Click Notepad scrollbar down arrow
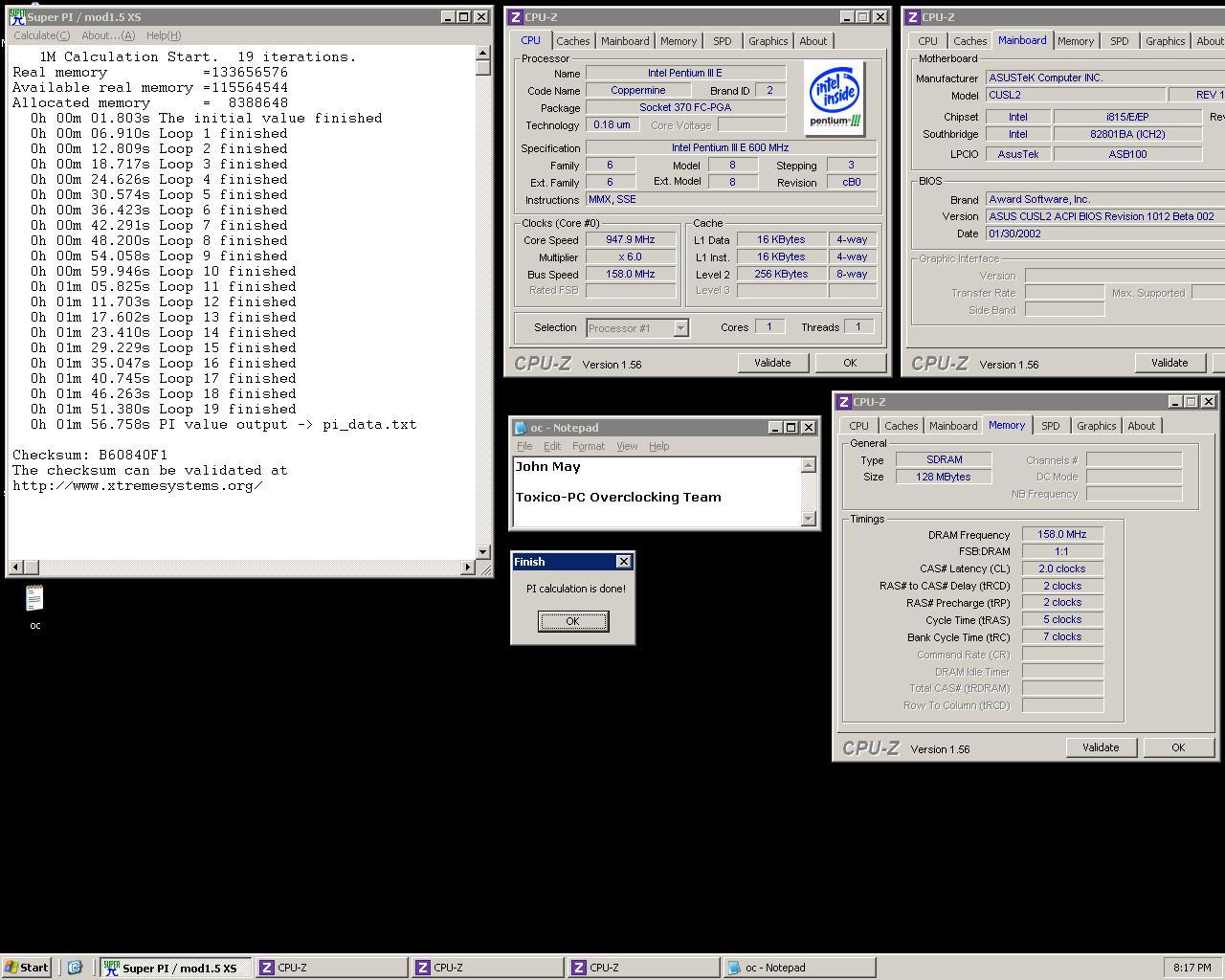Screen dimensions: 1225x980 (x=809, y=519)
